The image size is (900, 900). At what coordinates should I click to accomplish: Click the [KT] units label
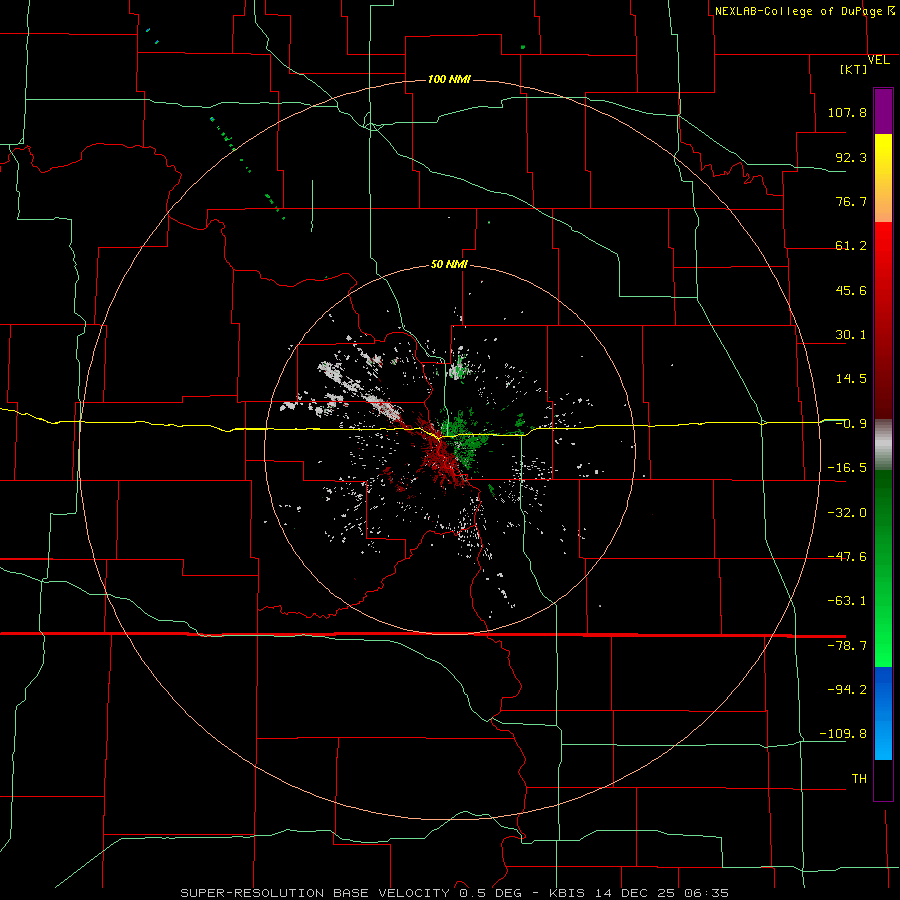pos(854,69)
